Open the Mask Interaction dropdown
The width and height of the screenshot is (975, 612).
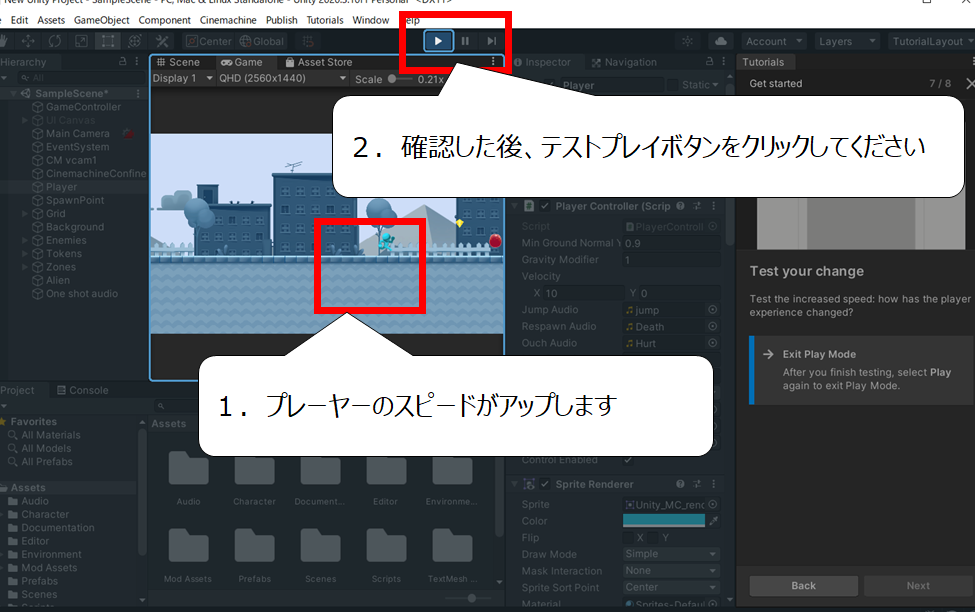click(672, 571)
